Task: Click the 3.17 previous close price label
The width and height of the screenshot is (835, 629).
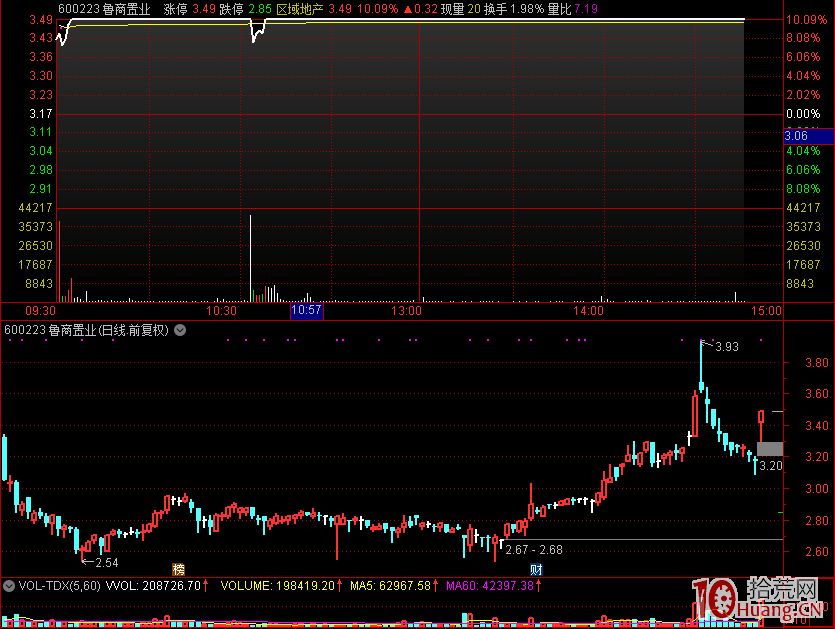Action: tap(41, 114)
